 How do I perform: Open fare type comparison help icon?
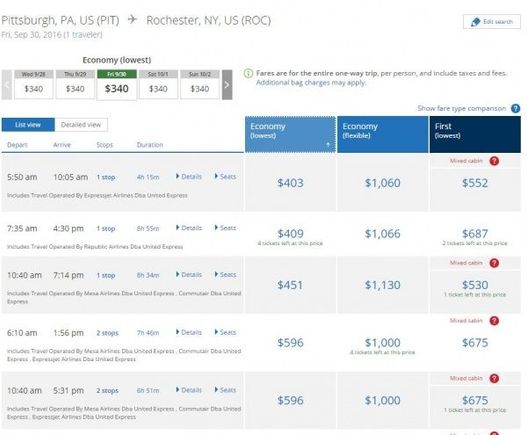click(515, 109)
